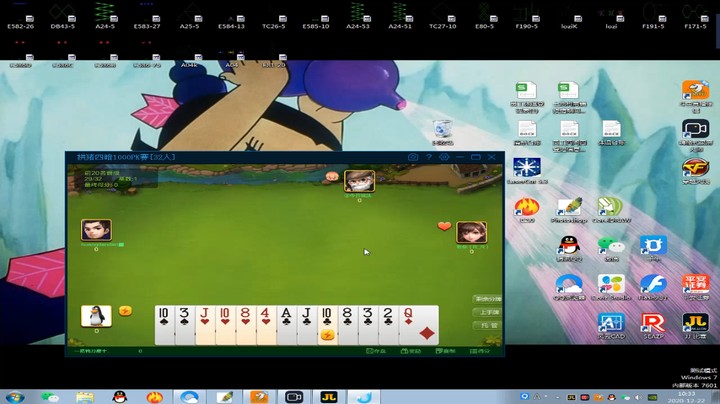Select the Jack of clubs card

tap(307, 325)
